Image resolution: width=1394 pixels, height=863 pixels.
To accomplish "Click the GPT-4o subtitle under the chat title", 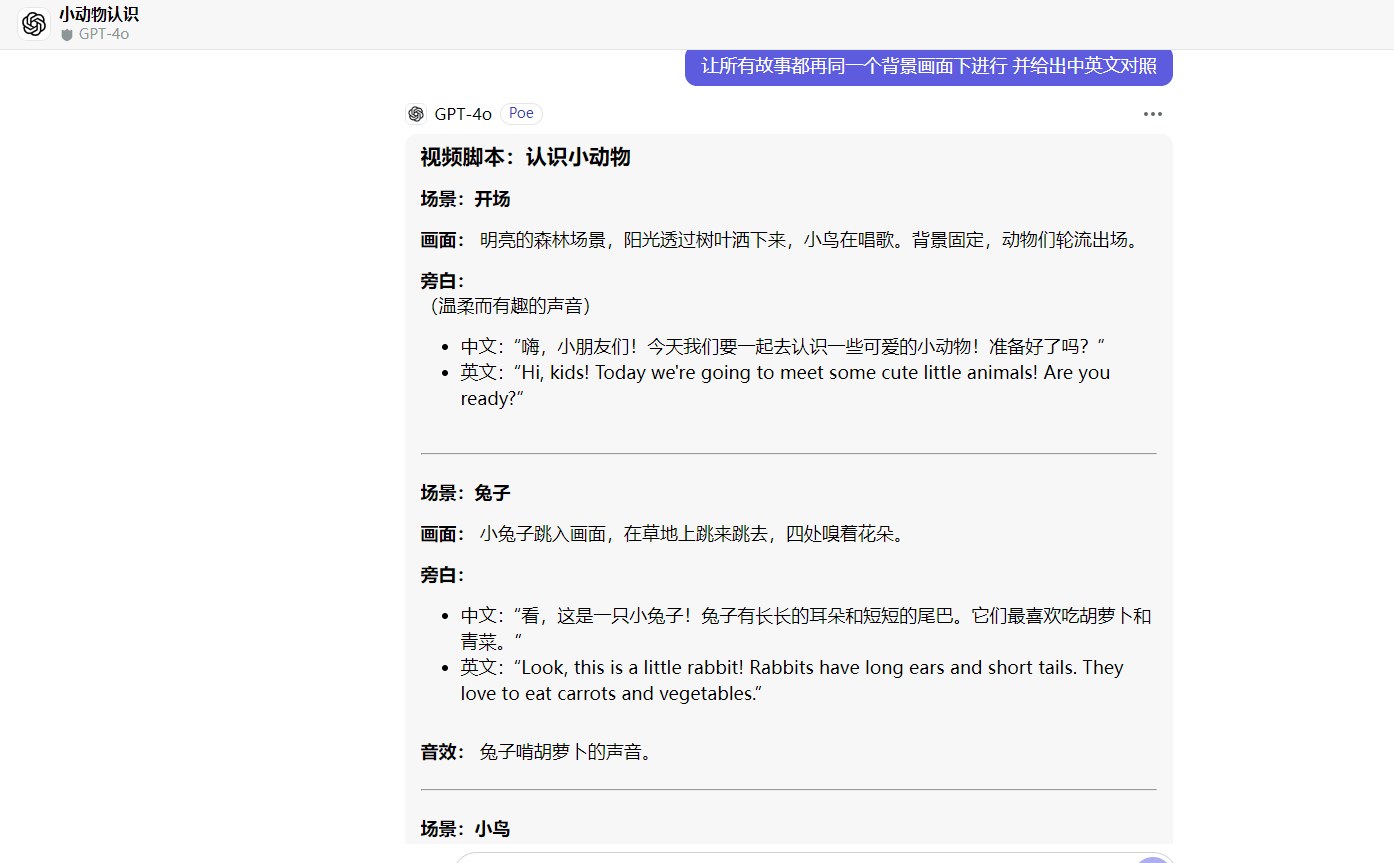I will (104, 34).
